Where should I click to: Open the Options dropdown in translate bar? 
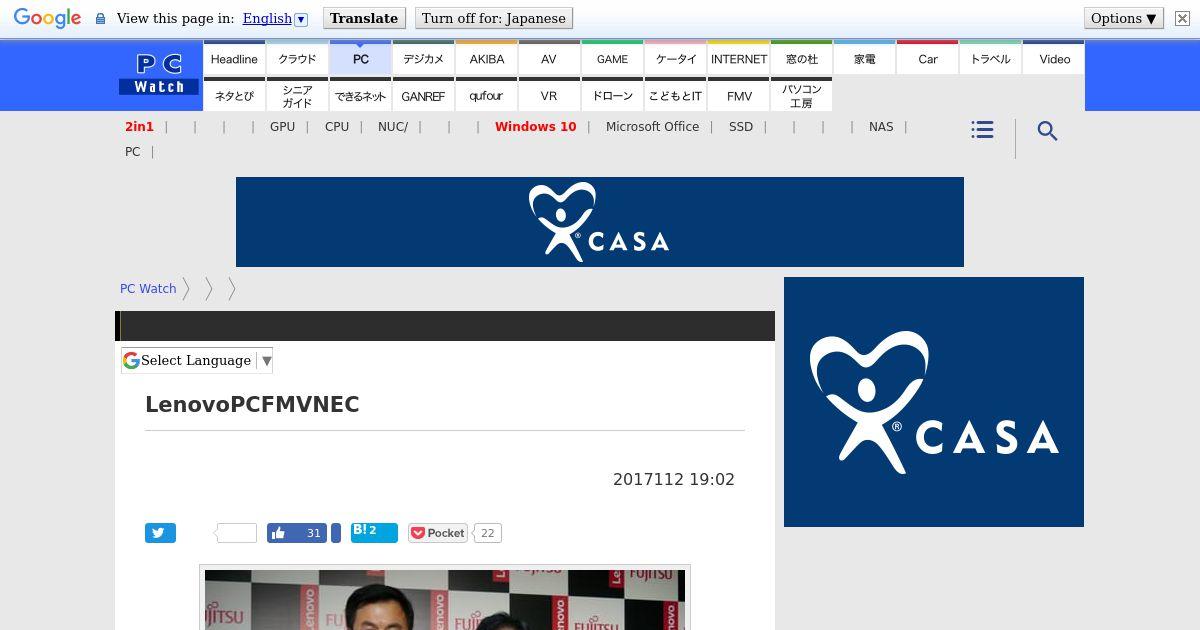pos(1124,18)
